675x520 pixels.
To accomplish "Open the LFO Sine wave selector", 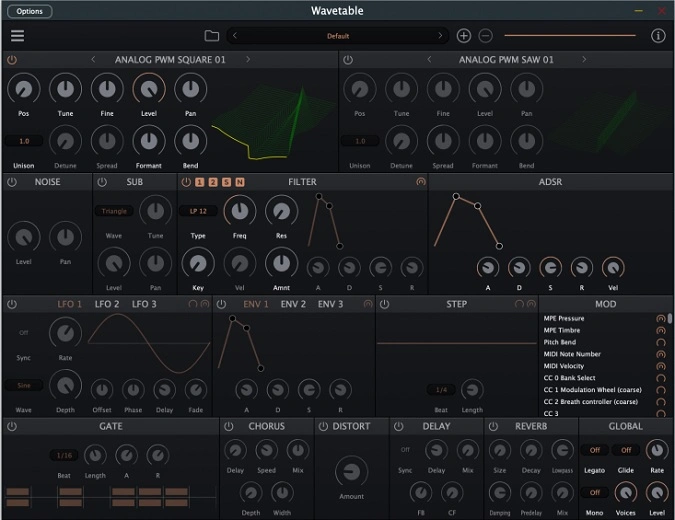I will [x=24, y=385].
